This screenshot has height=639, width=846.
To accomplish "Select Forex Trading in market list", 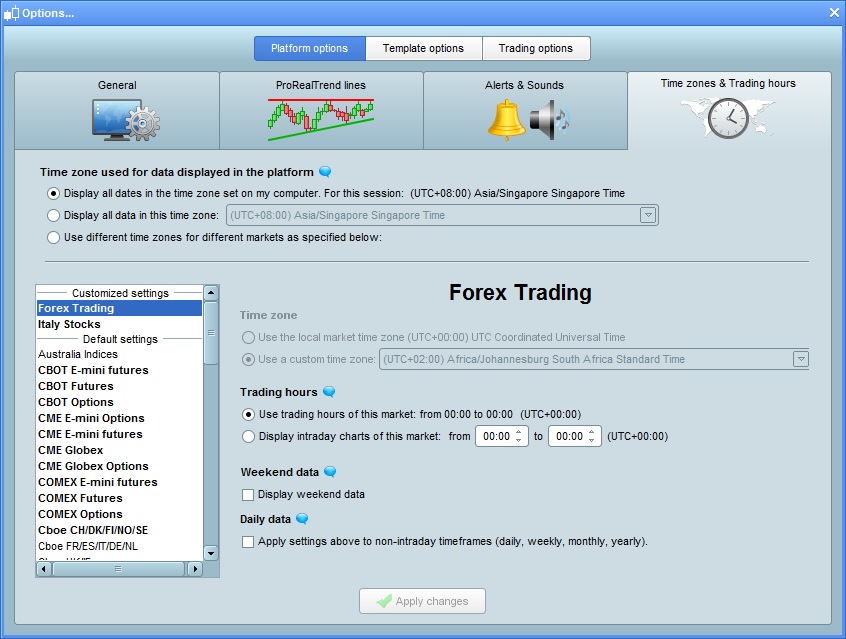I will 119,308.
